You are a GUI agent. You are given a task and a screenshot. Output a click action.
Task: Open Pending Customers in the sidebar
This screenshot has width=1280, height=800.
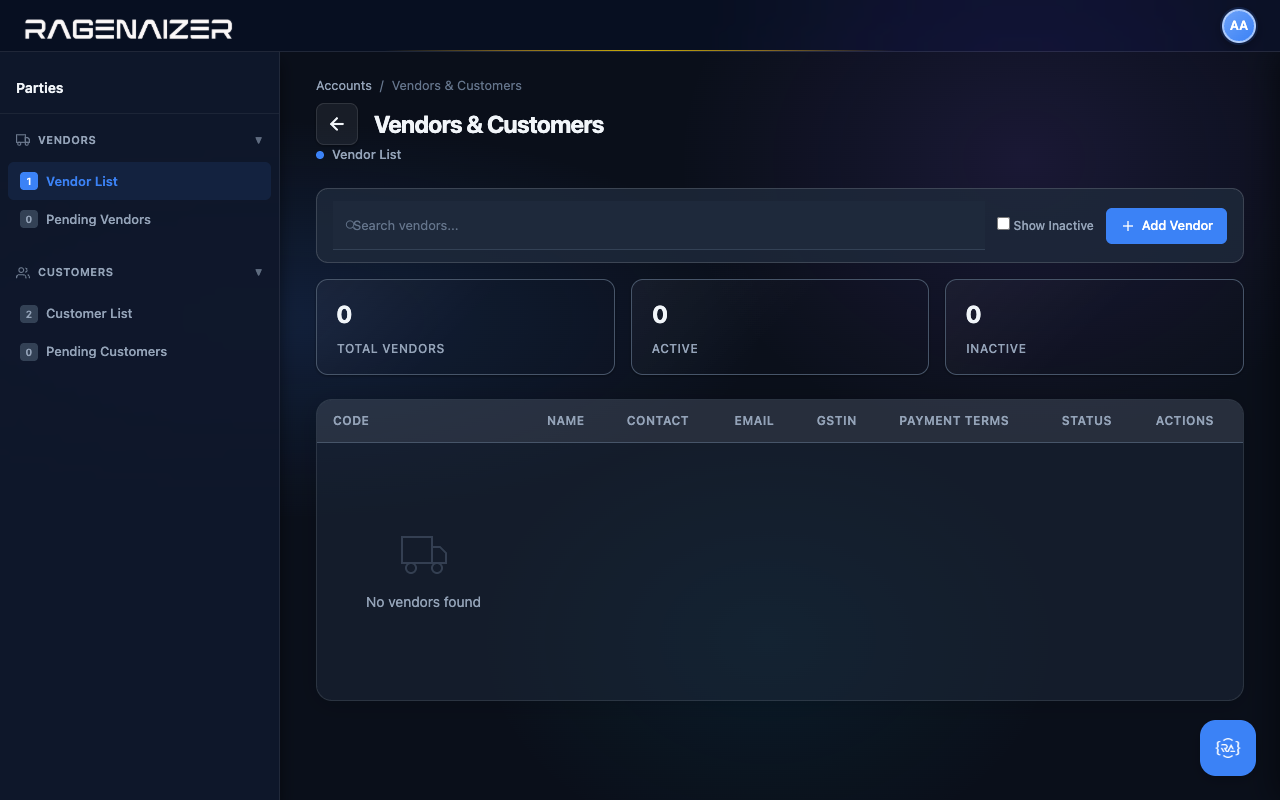(x=139, y=351)
